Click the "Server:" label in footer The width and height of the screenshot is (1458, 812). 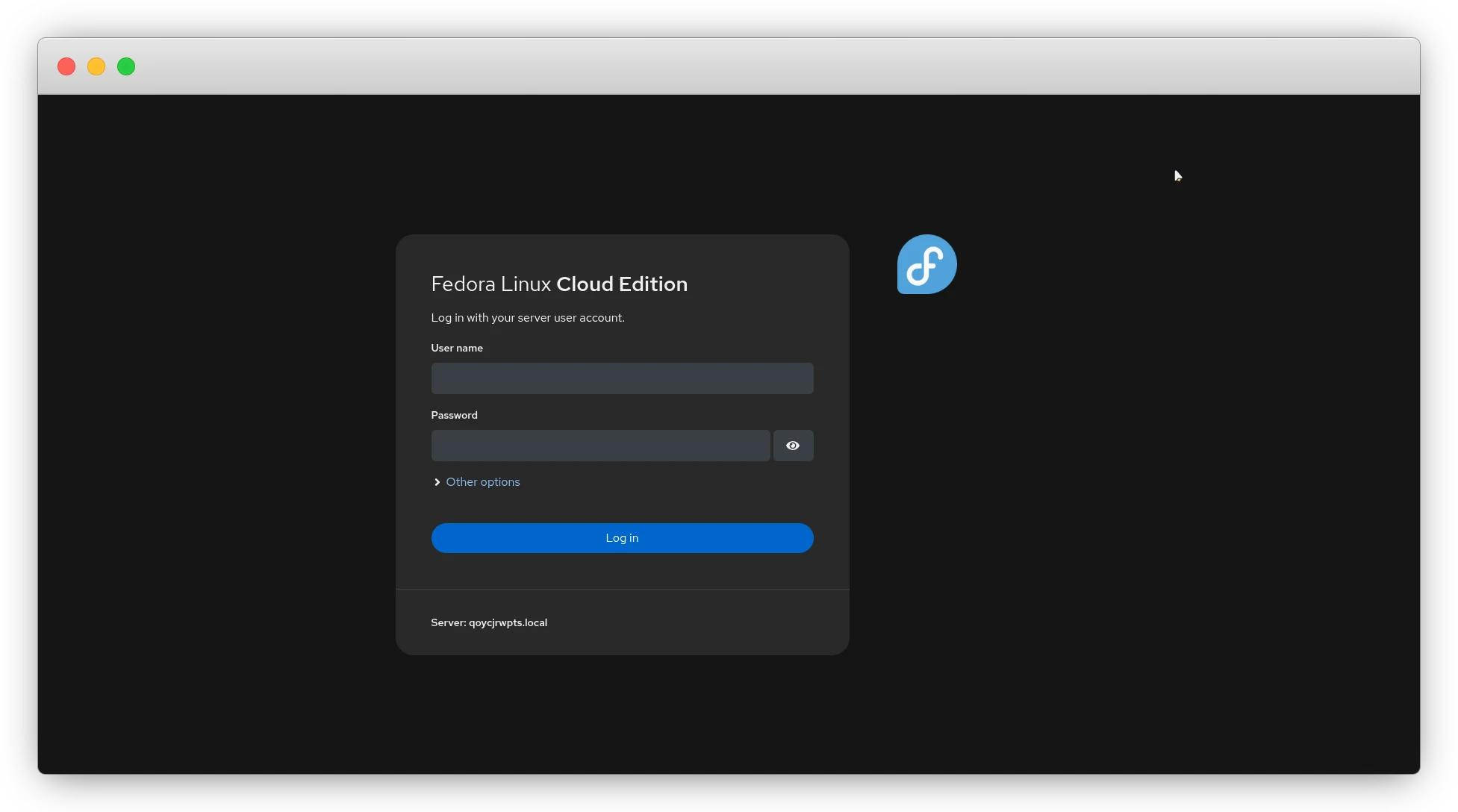click(448, 622)
